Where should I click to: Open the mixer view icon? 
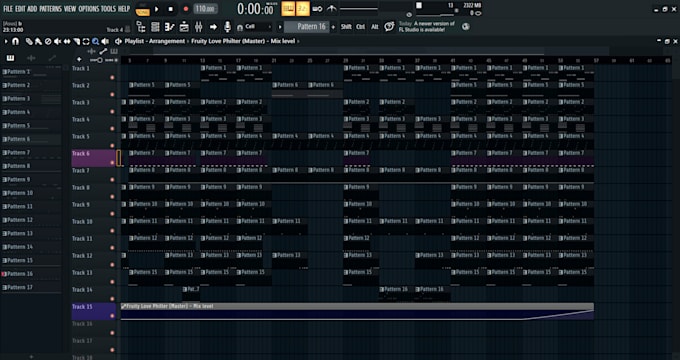pyautogui.click(x=198, y=27)
